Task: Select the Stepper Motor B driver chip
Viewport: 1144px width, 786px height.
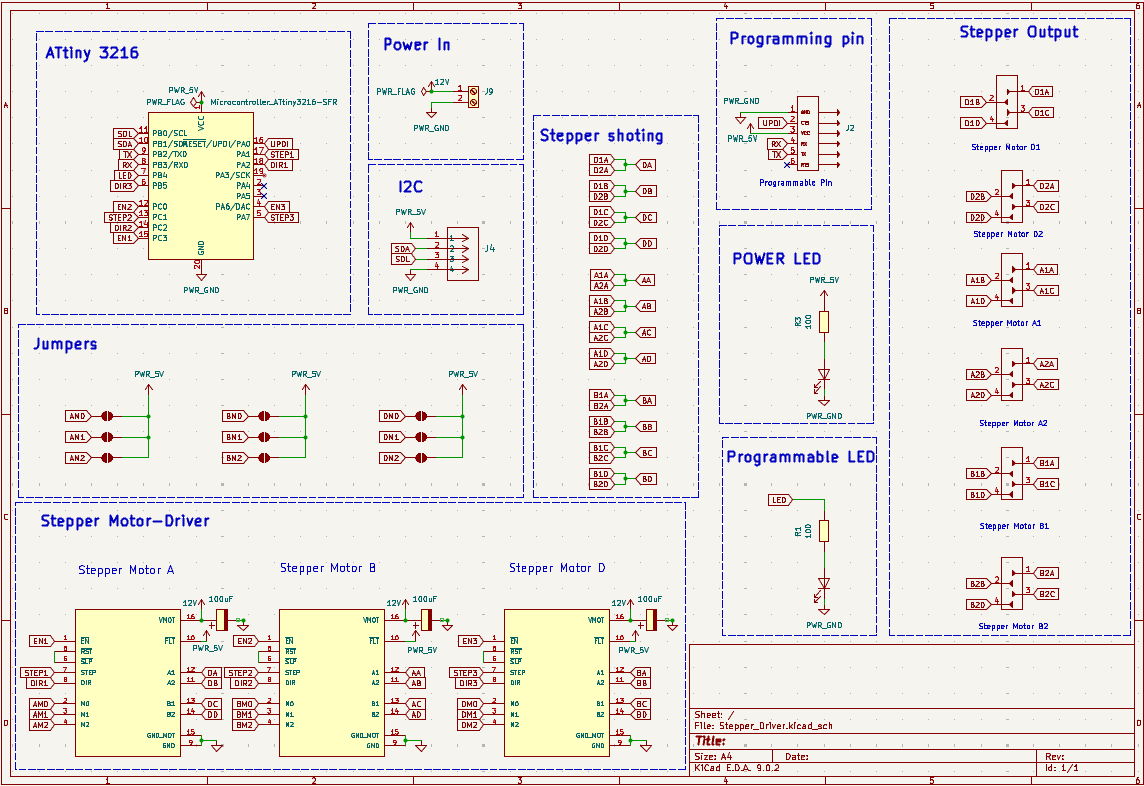Action: coord(332,683)
